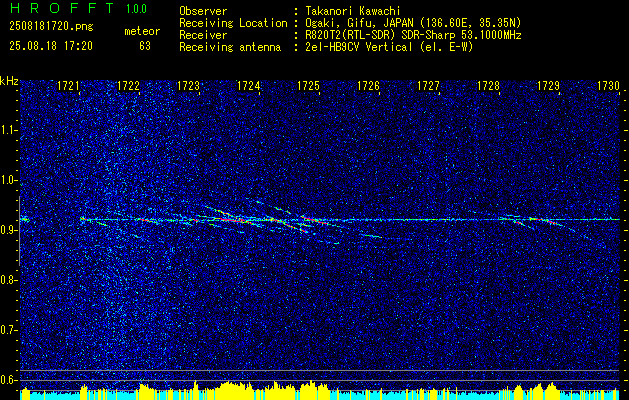This screenshot has width=629, height=400.
Task: Click the R820T2(RTL-SDR) SDR-Sharp receiver text
Action: 413,35
